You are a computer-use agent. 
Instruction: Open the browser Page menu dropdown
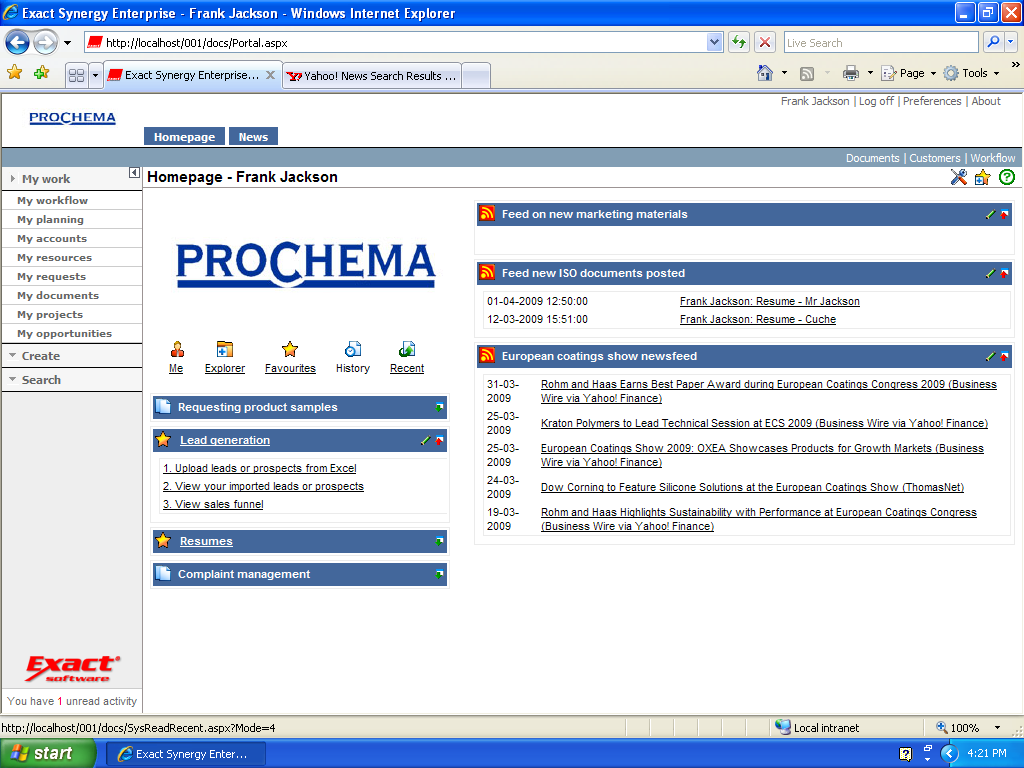click(x=933, y=73)
